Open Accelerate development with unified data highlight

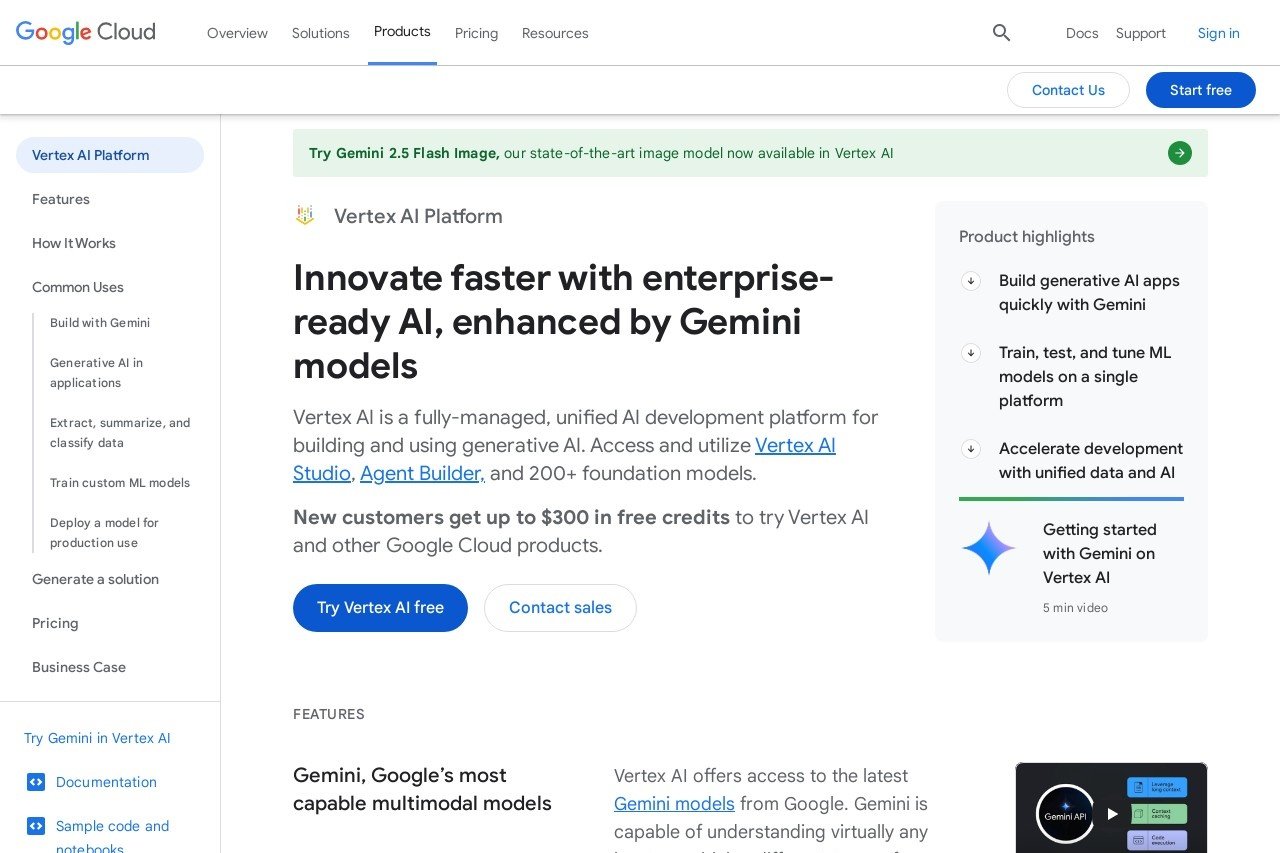1091,461
